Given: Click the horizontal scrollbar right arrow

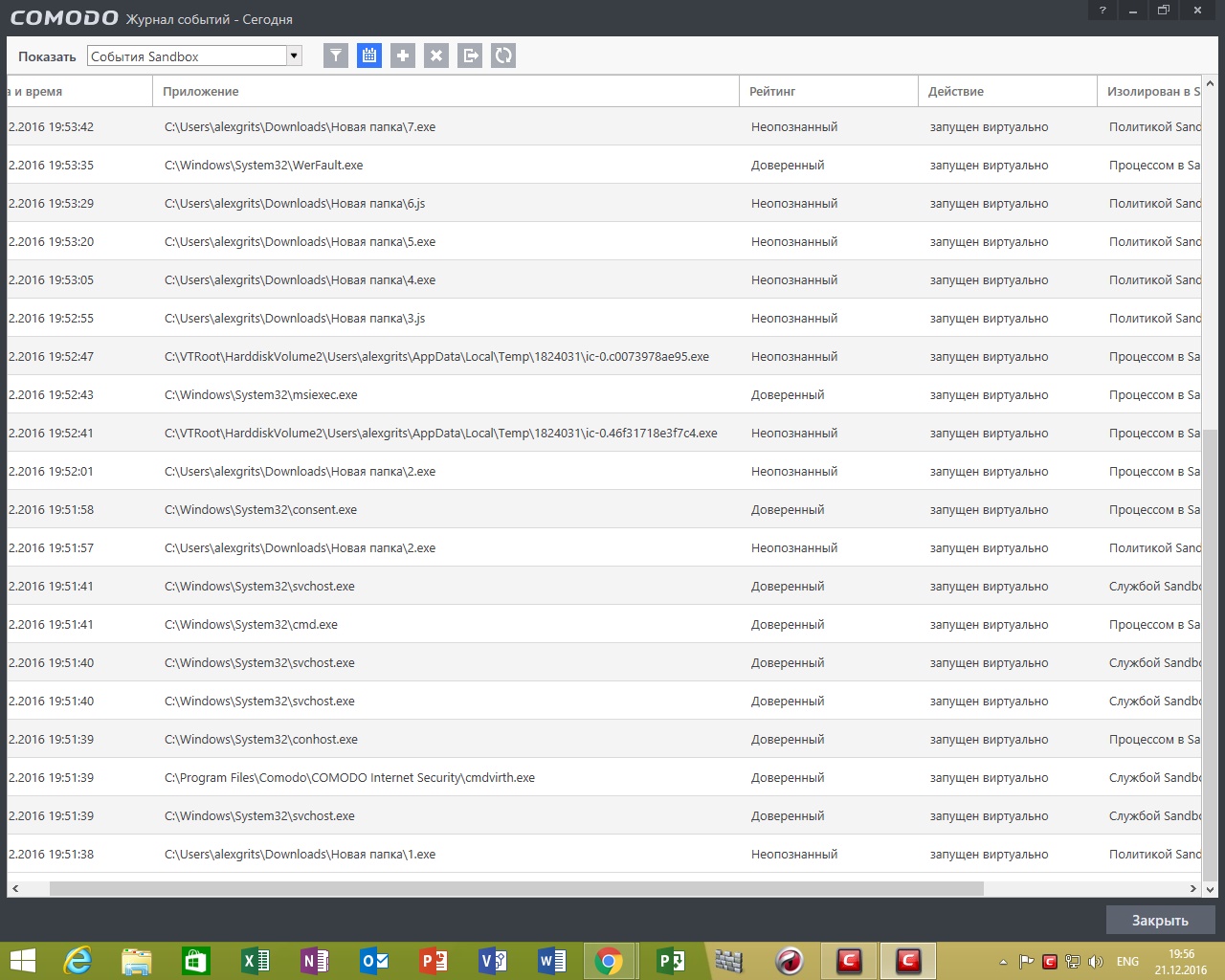Looking at the screenshot, I should tap(1192, 889).
